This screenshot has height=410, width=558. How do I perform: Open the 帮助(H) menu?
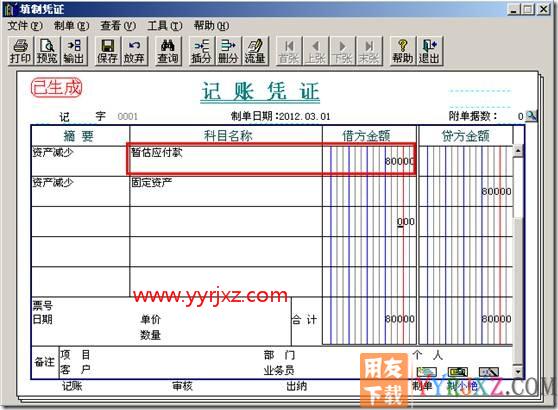tap(211, 26)
